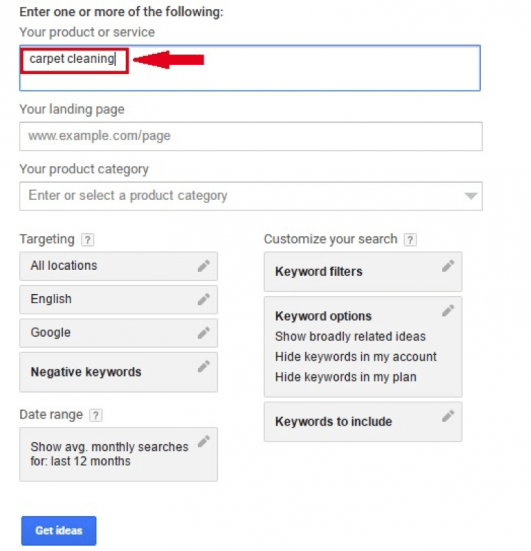The width and height of the screenshot is (531, 551).
Task: Click Date range help question mark
Action: point(96,415)
